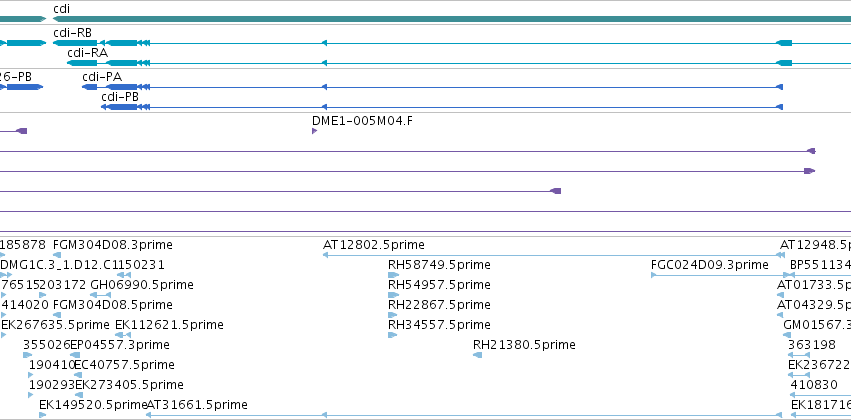Viewport: 851px width, 420px height.
Task: Select RH22867.5prime EST label
Action: point(439,305)
